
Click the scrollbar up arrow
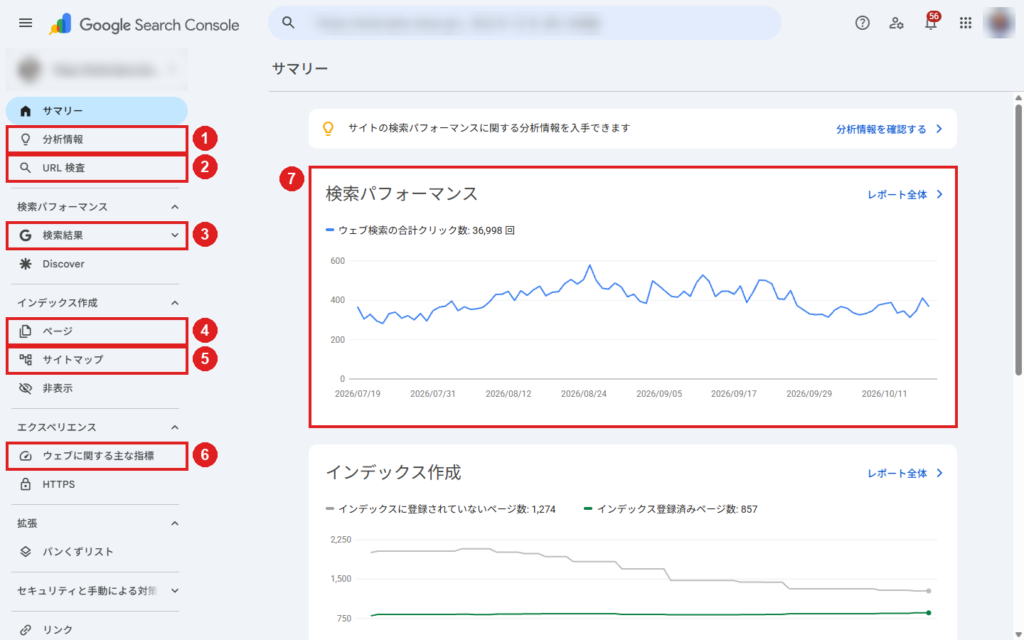(1018, 98)
